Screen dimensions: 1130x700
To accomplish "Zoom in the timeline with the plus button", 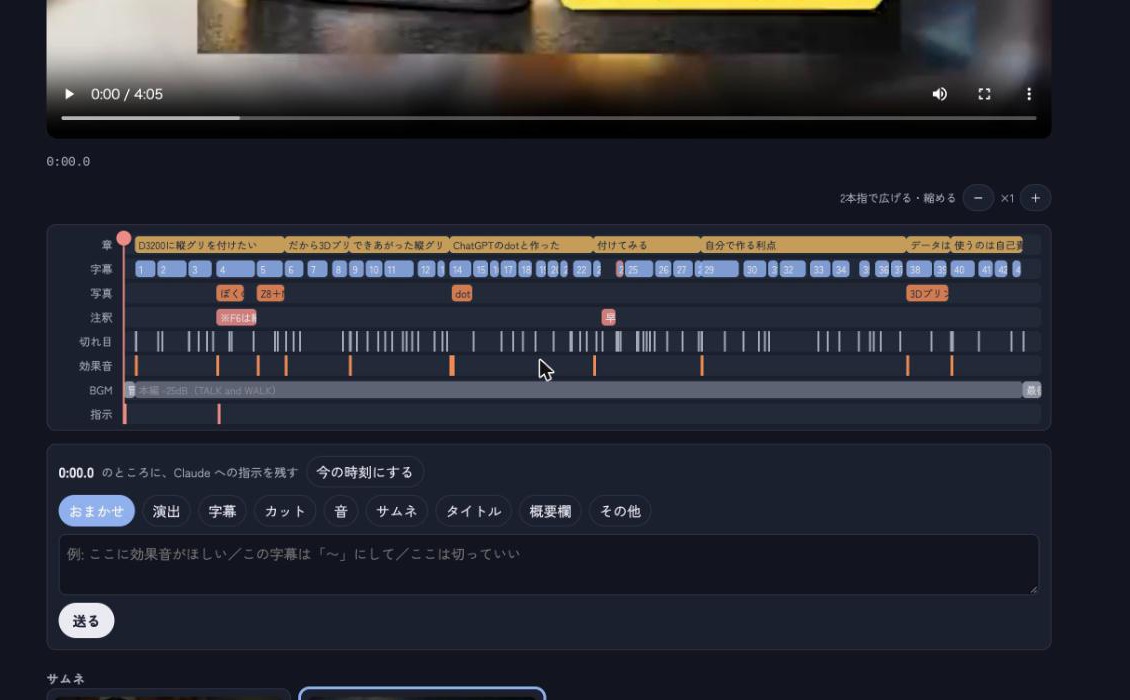I will (x=1036, y=198).
